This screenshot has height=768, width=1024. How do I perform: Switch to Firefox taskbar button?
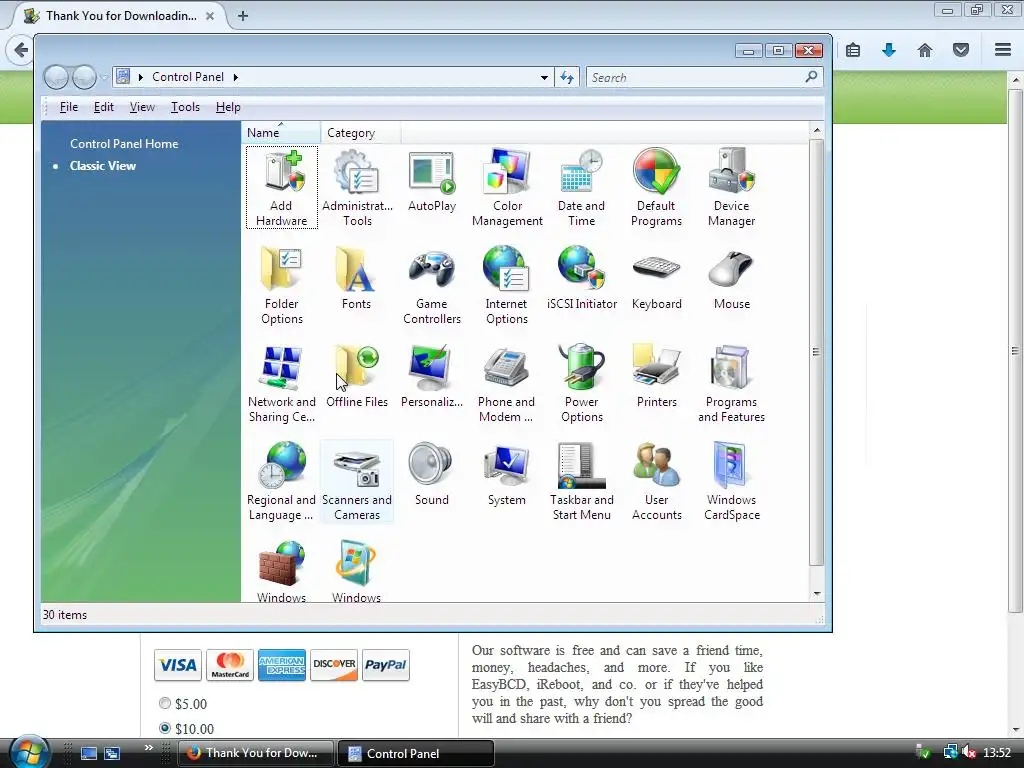255,753
